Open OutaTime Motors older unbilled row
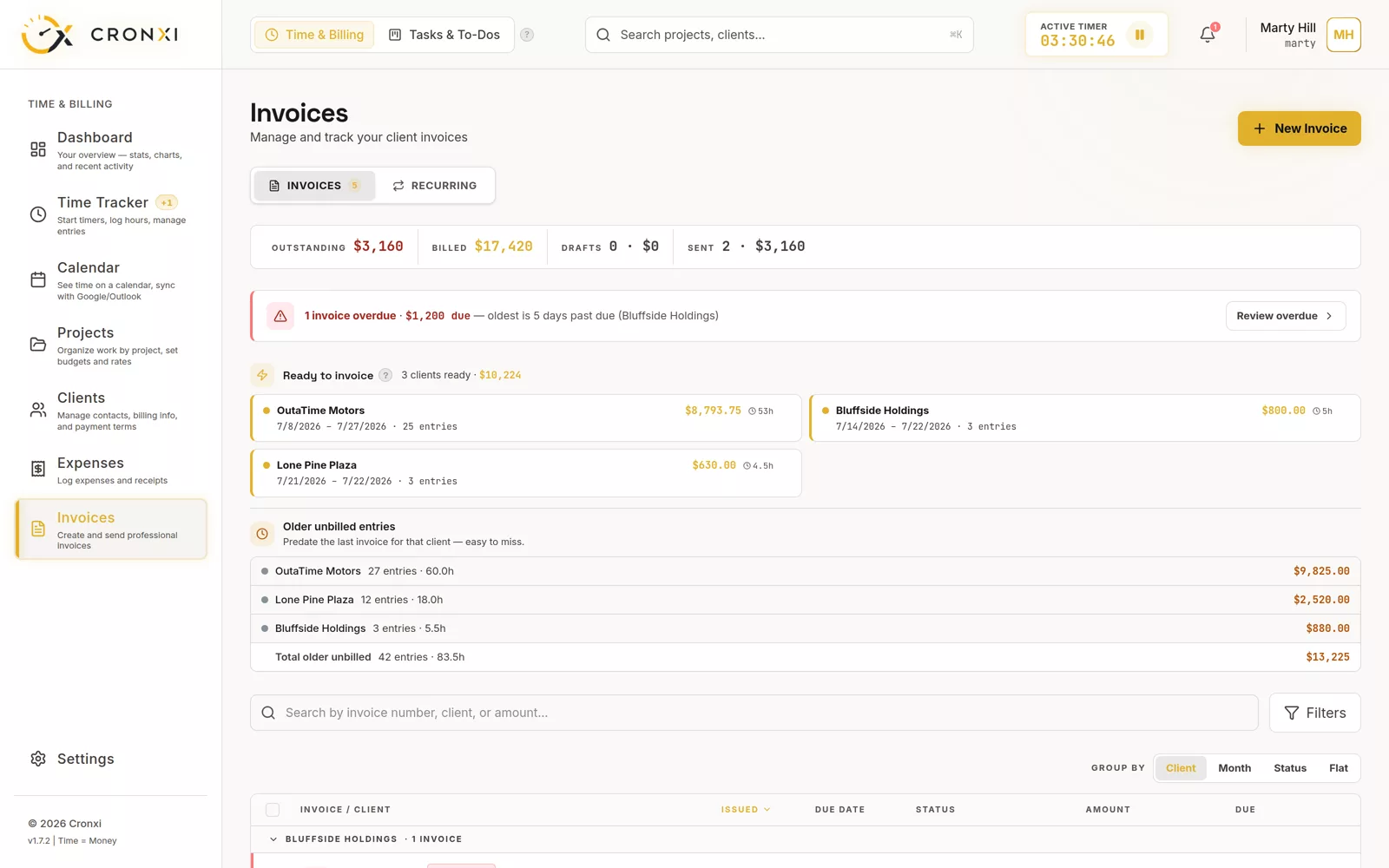This screenshot has height=868, width=1389. [x=805, y=571]
